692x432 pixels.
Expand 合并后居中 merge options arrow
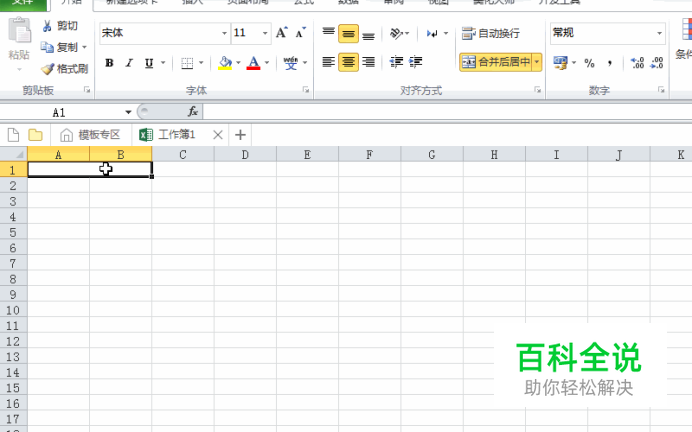point(537,62)
